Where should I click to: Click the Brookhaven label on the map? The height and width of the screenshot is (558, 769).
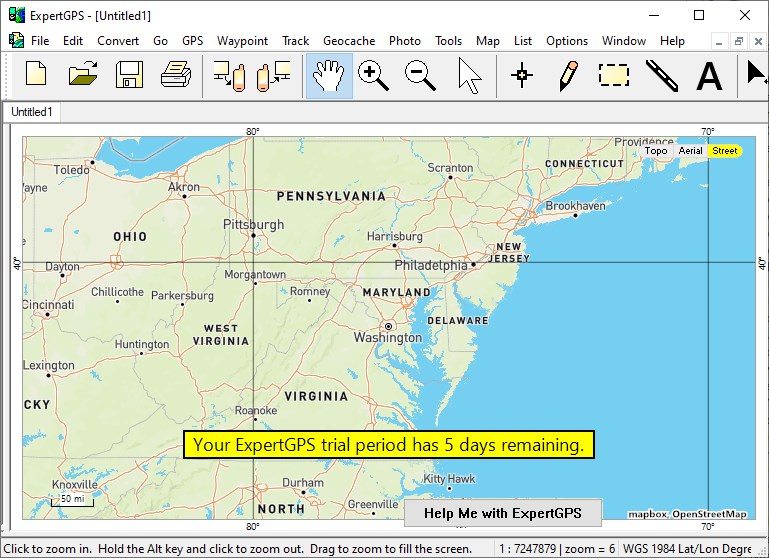coord(575,206)
